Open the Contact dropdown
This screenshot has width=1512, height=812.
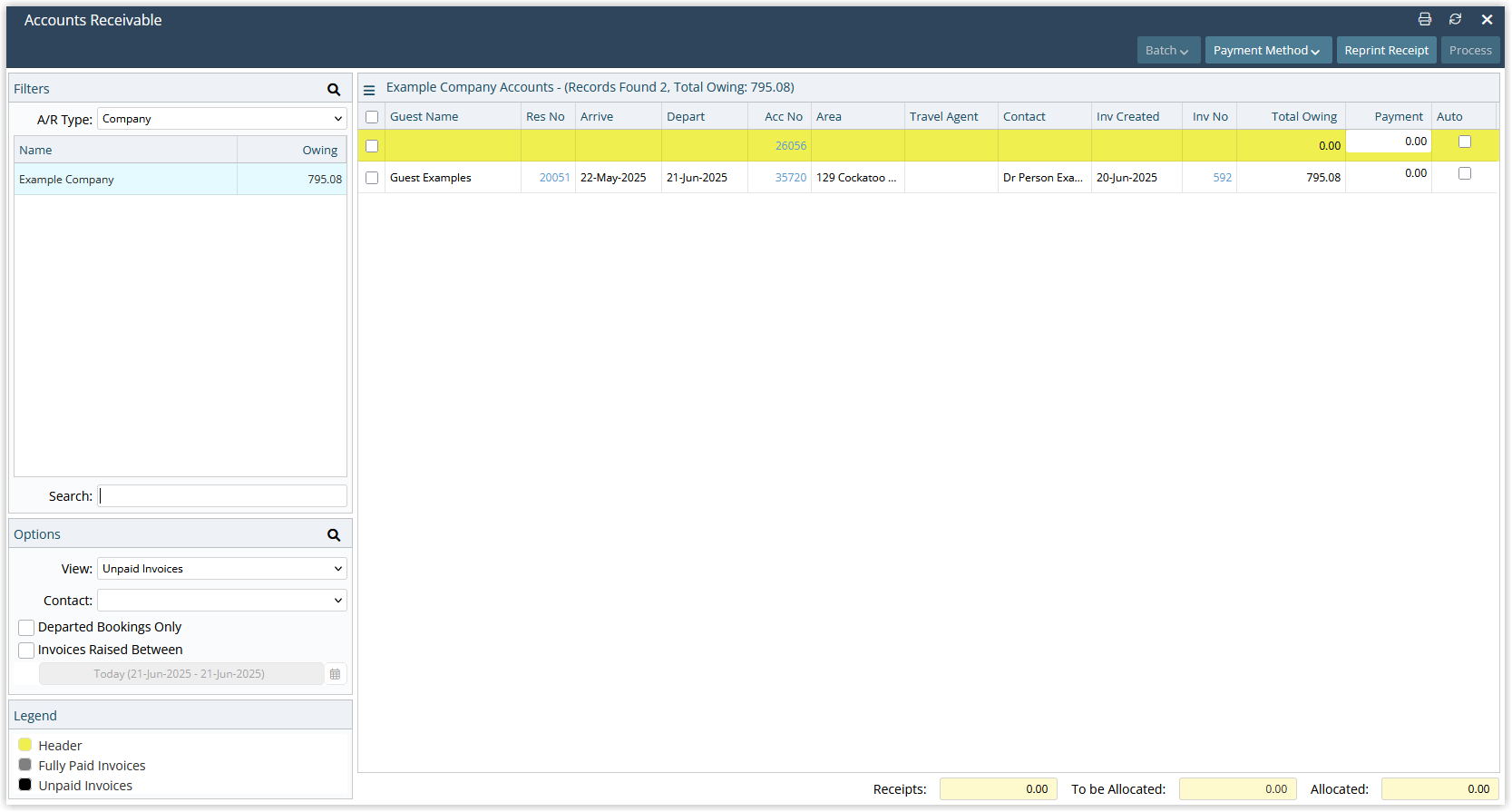point(222,601)
